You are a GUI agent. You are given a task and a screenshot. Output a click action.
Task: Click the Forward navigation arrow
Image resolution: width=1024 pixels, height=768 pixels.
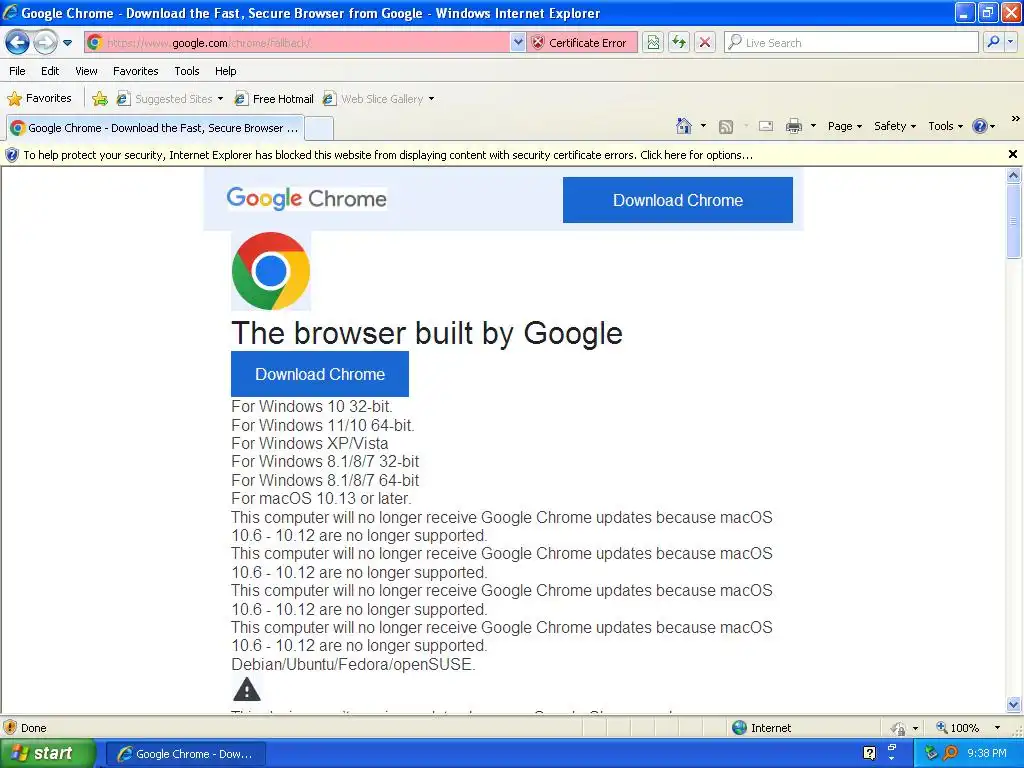pyautogui.click(x=45, y=43)
